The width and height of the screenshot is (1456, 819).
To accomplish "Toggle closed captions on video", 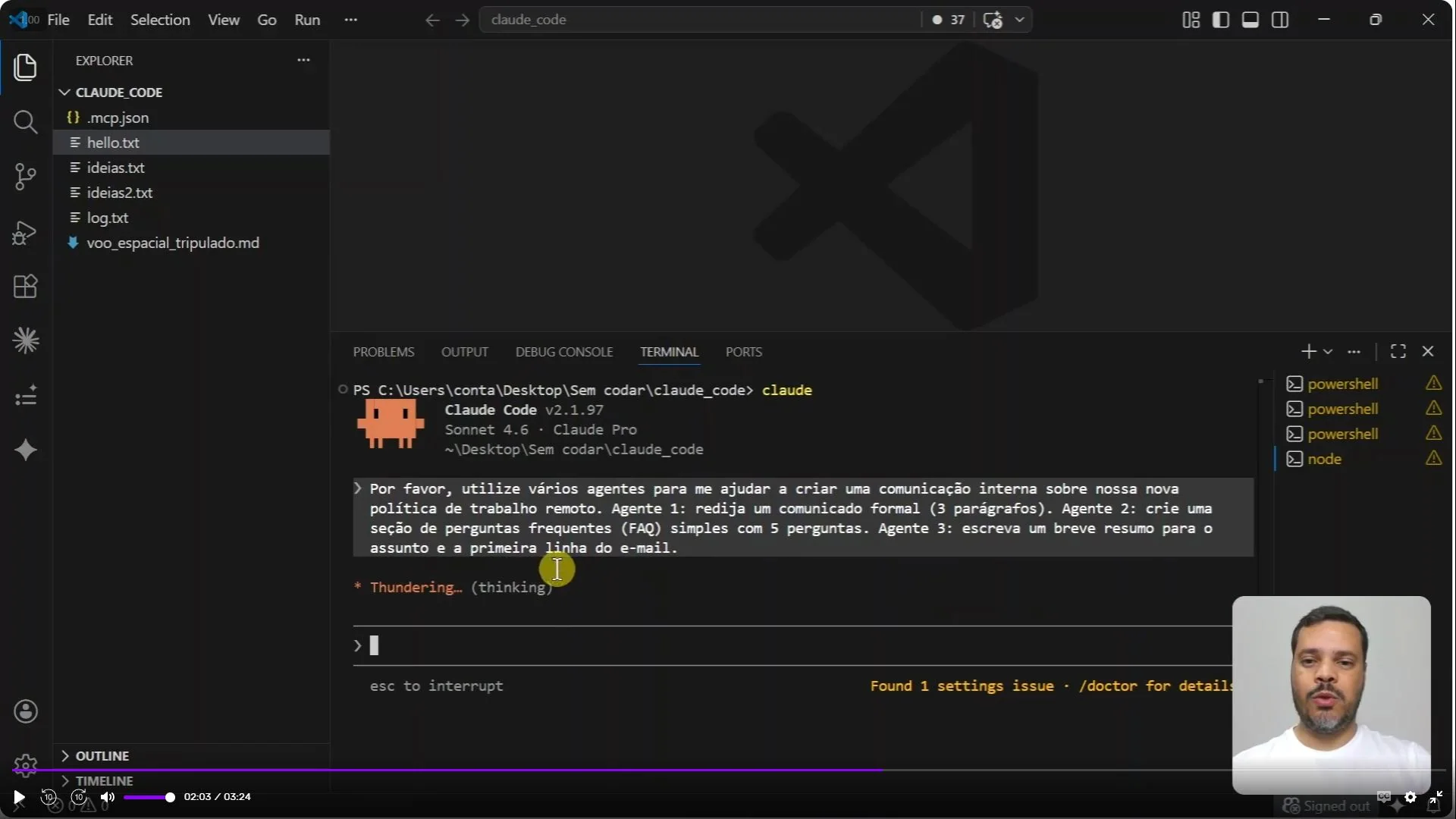I will [1384, 797].
